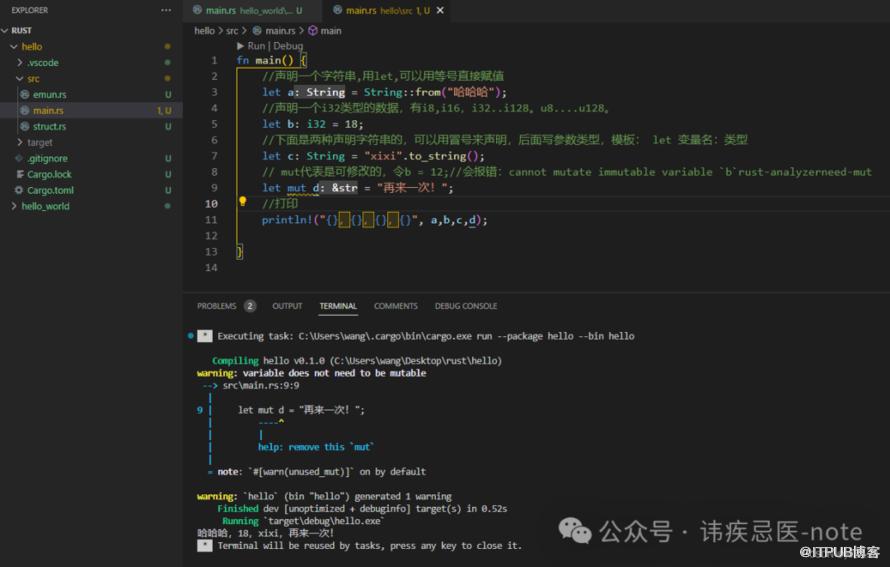This screenshot has width=890, height=567.
Task: Click the lightbulb quick-fix icon on line 10
Action: (x=242, y=203)
